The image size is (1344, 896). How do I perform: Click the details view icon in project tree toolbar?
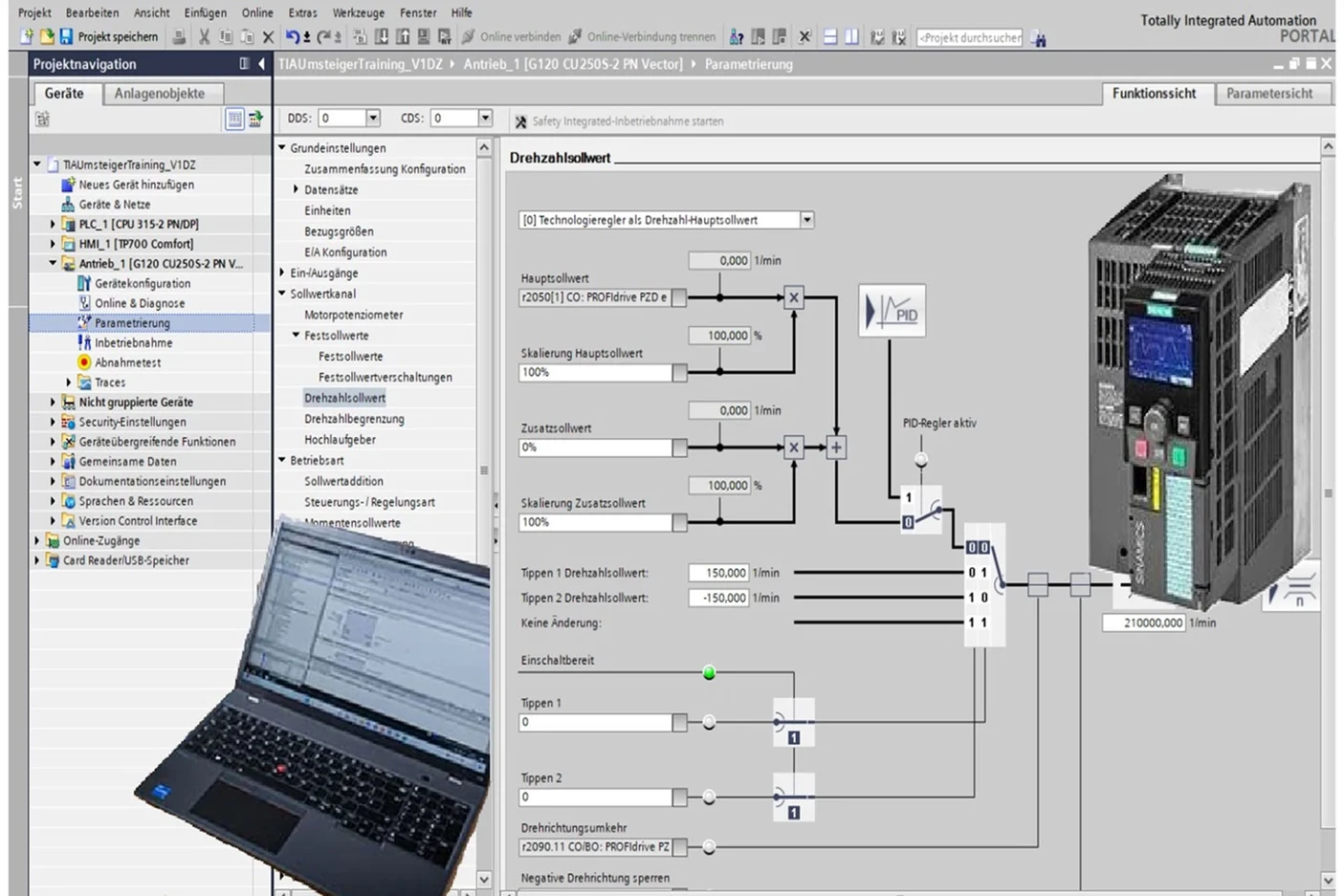pyautogui.click(x=234, y=119)
